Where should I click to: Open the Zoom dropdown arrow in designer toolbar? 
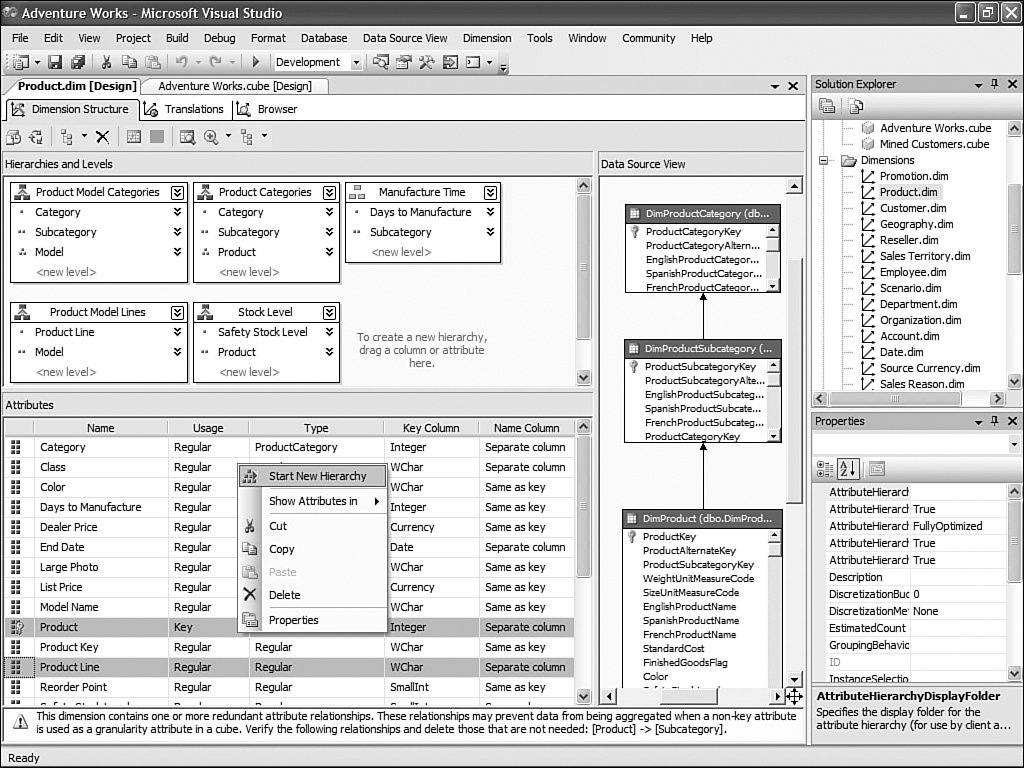tap(228, 136)
